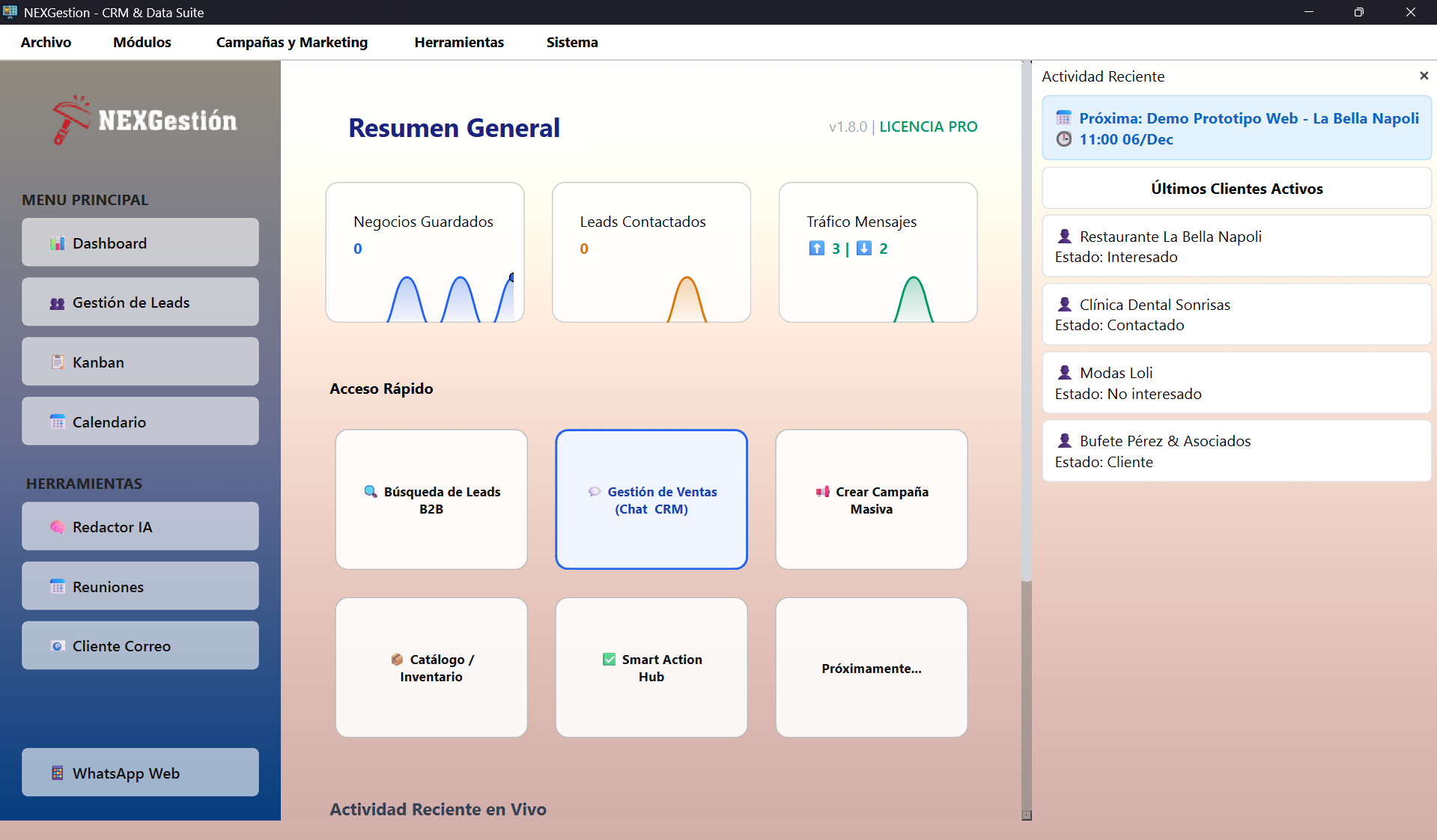
Task: Open Gestión de Leads module
Action: pyautogui.click(x=140, y=302)
